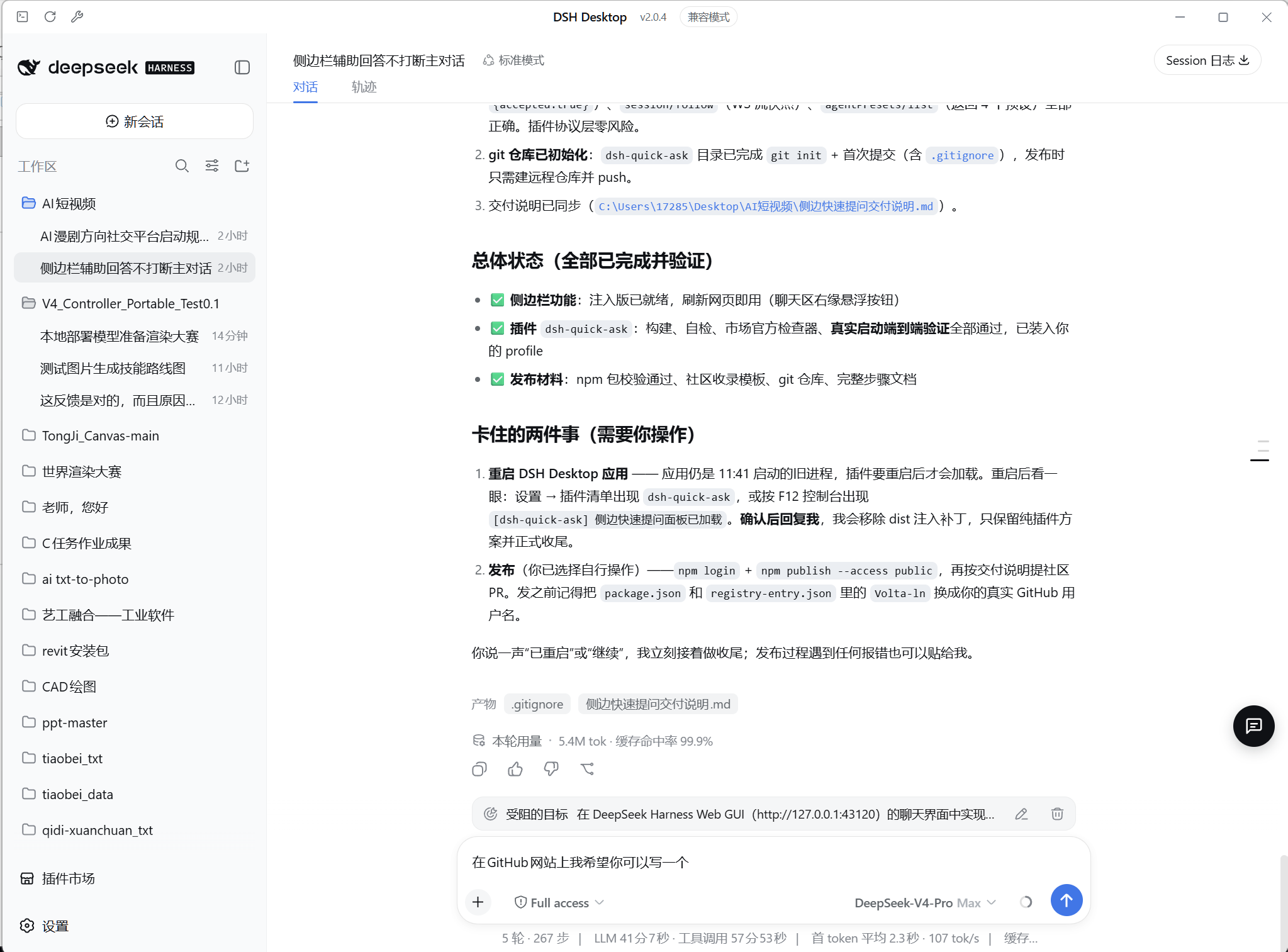Screen dimensions: 1288x952
Task: Open workspace filter settings icon
Action: [212, 166]
